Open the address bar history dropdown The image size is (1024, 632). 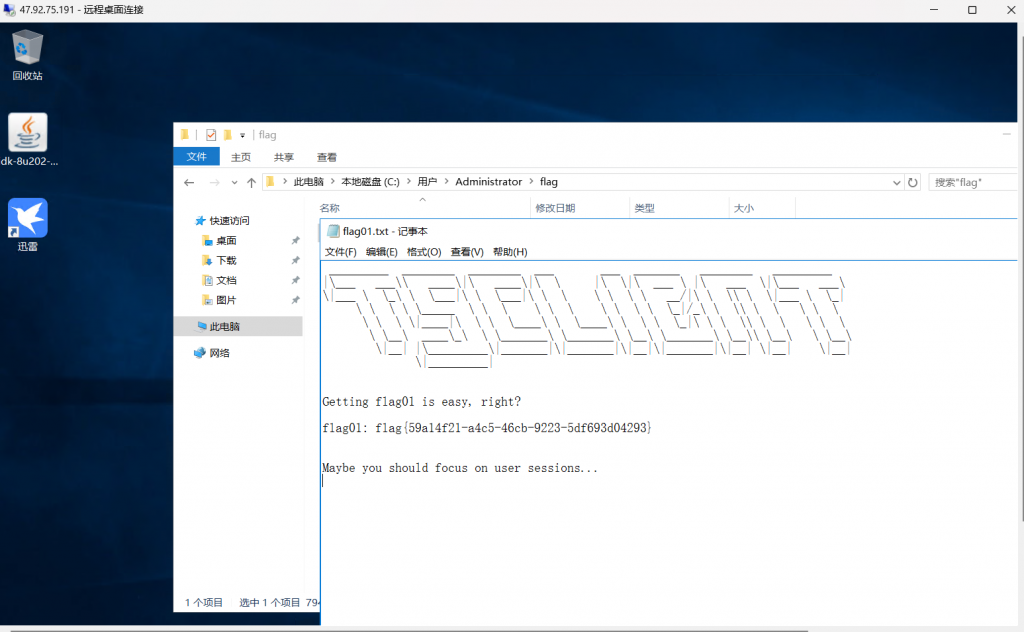[897, 182]
